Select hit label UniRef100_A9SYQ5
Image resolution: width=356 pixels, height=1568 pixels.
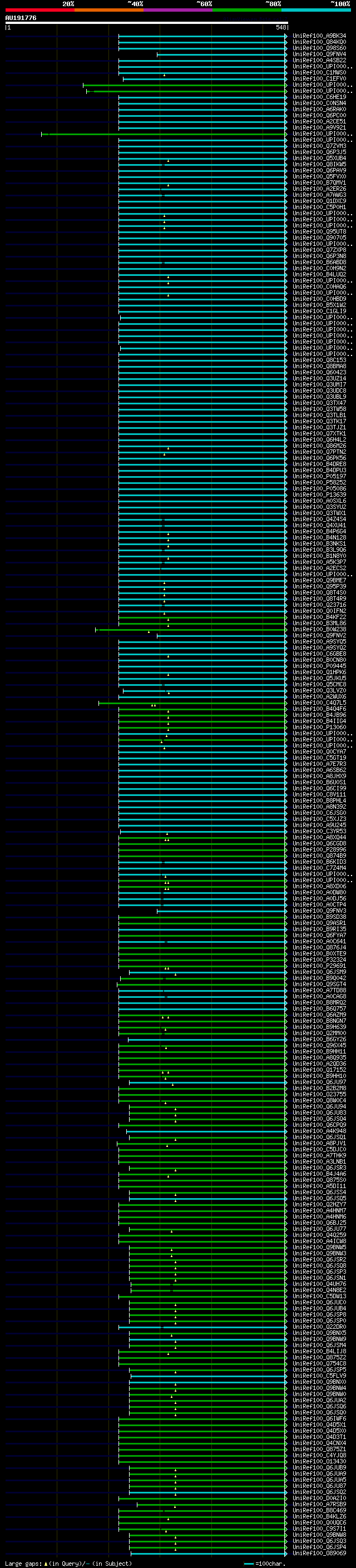319,641
